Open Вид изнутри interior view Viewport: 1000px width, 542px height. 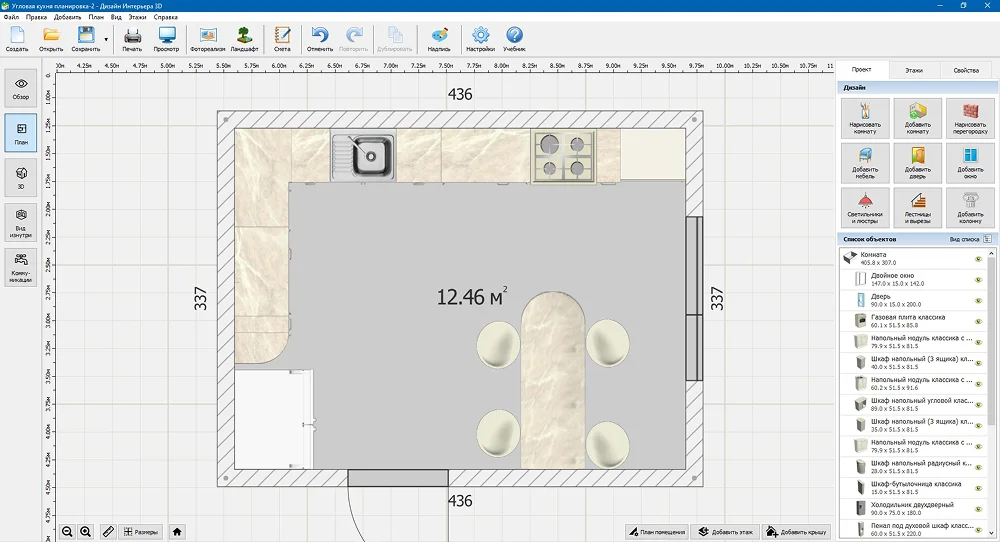coord(21,223)
